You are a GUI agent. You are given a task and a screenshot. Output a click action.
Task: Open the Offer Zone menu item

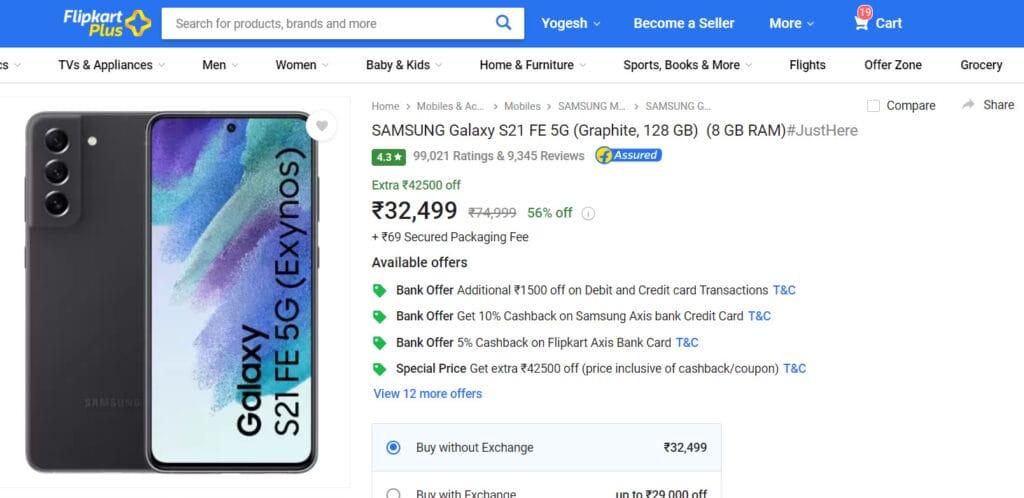click(893, 65)
